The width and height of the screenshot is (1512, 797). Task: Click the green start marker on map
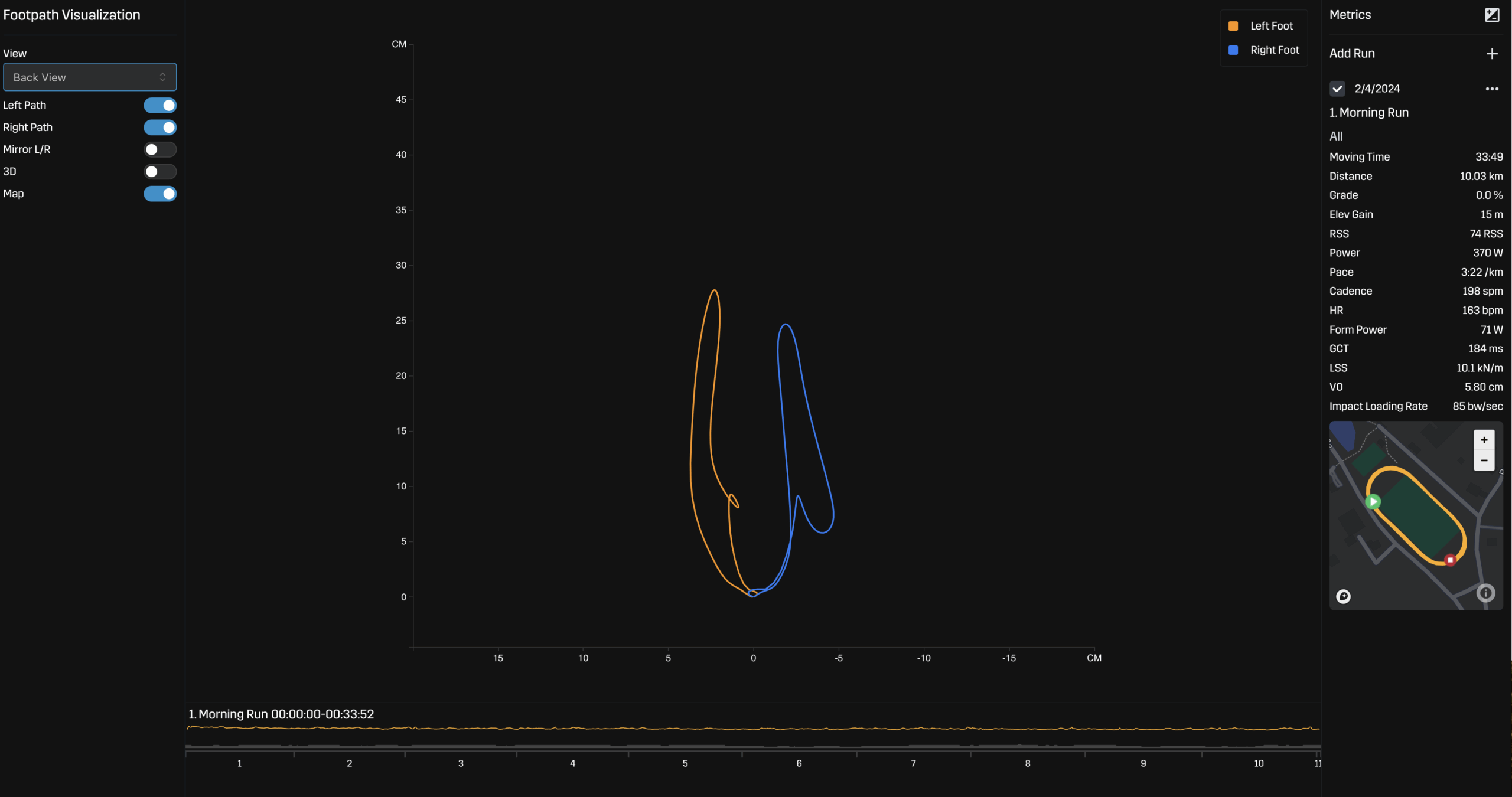pos(1373,502)
